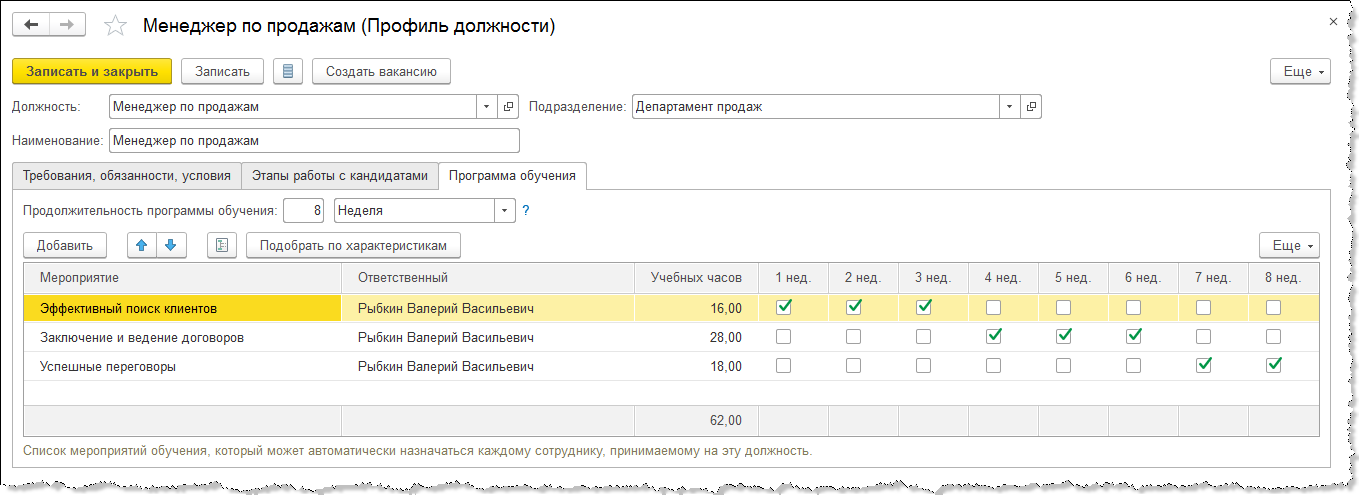Open the Должность field's linked record icon

[x=508, y=106]
